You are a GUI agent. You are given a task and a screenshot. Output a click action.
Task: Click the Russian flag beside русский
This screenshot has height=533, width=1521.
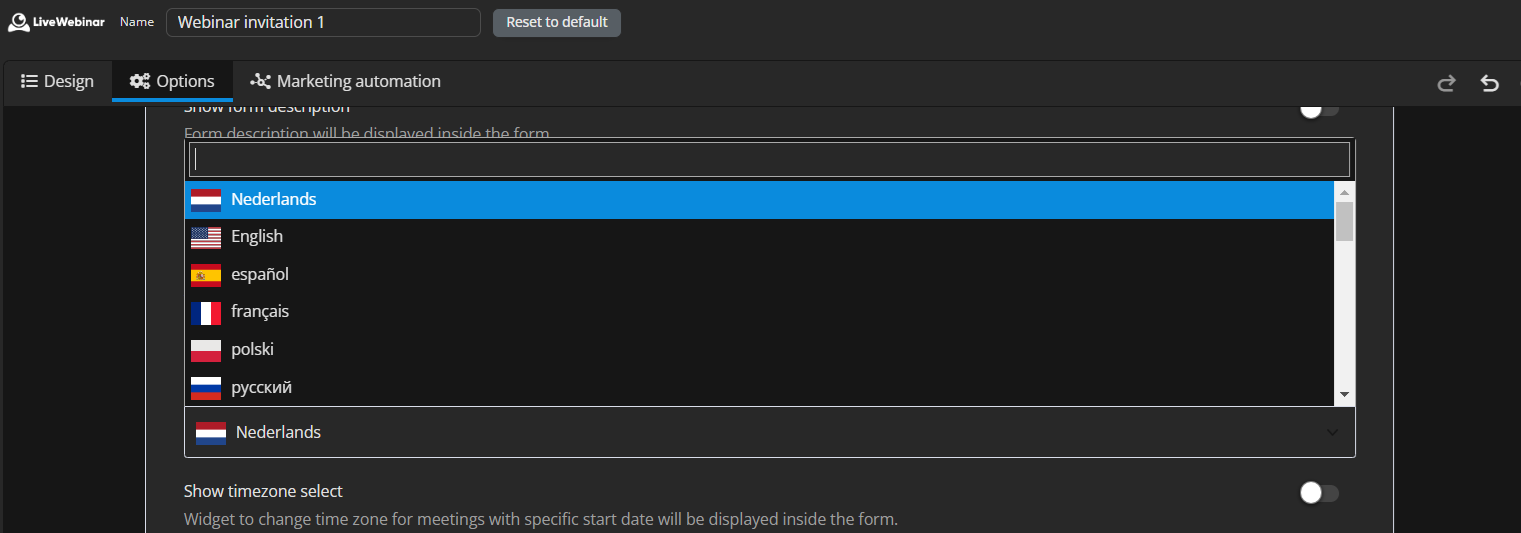206,388
